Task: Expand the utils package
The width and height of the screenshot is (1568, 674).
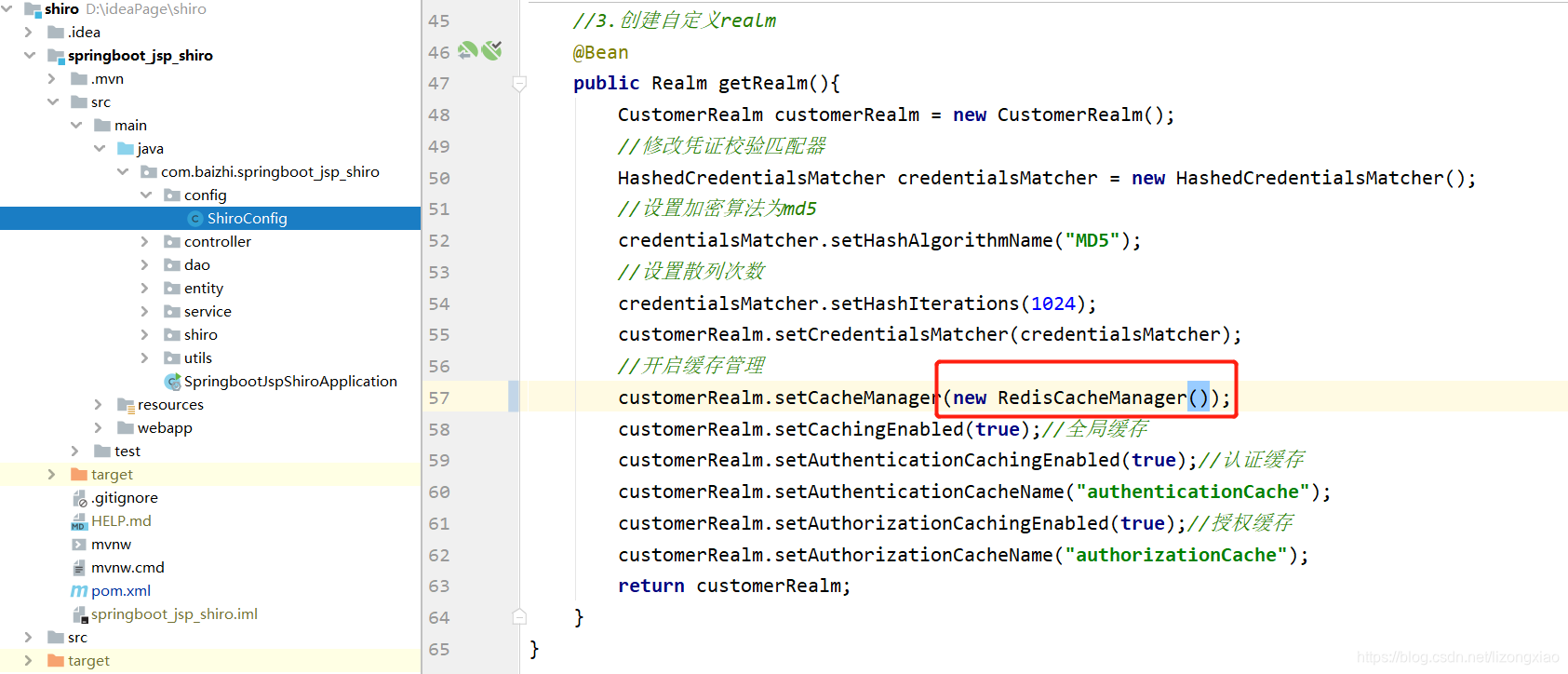Action: 145,358
